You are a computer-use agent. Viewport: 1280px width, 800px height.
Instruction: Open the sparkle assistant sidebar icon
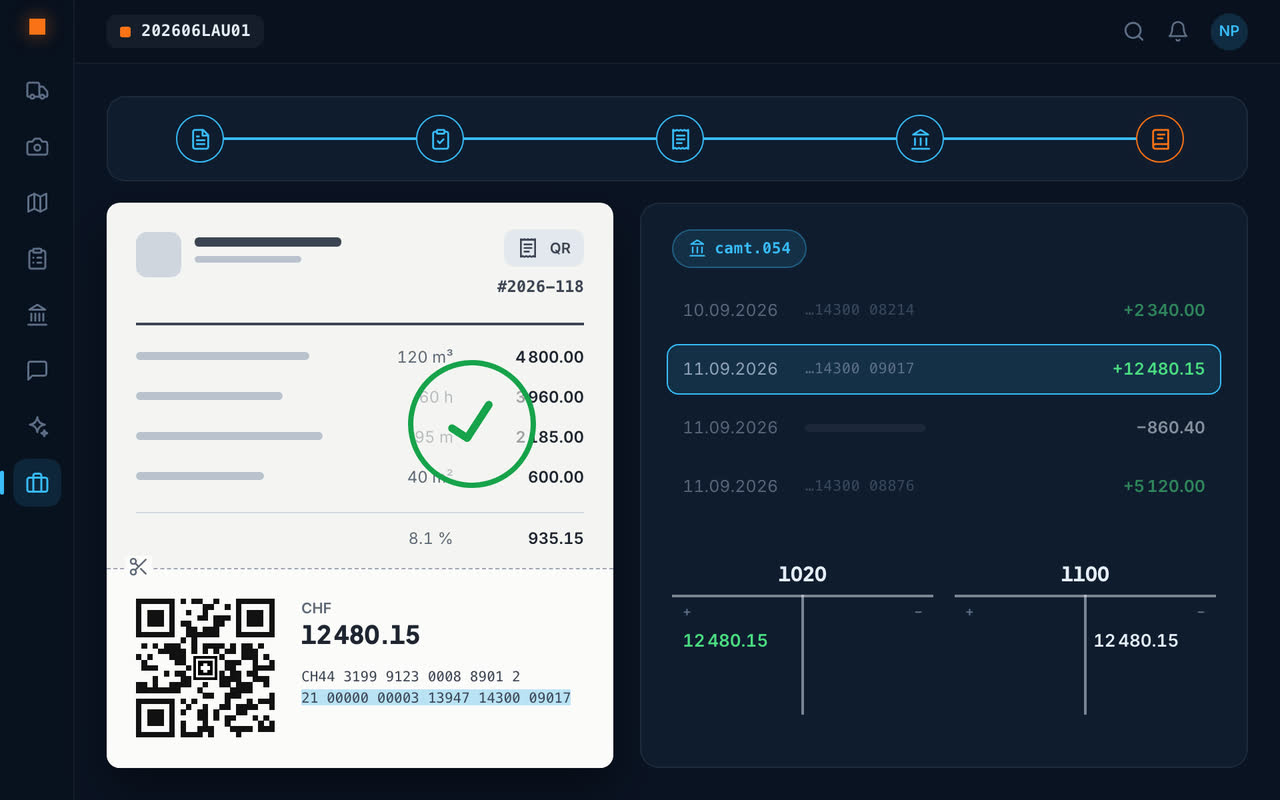pos(37,427)
